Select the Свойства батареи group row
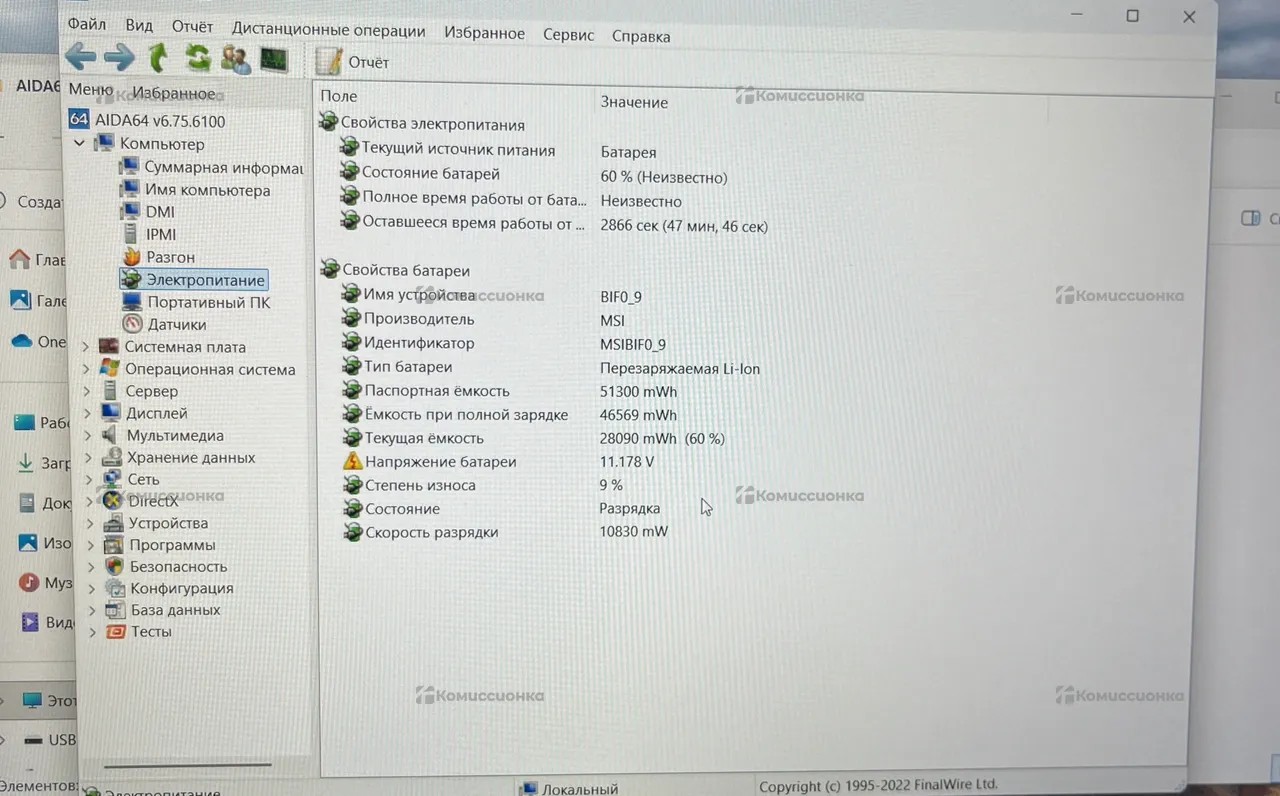 (394, 270)
